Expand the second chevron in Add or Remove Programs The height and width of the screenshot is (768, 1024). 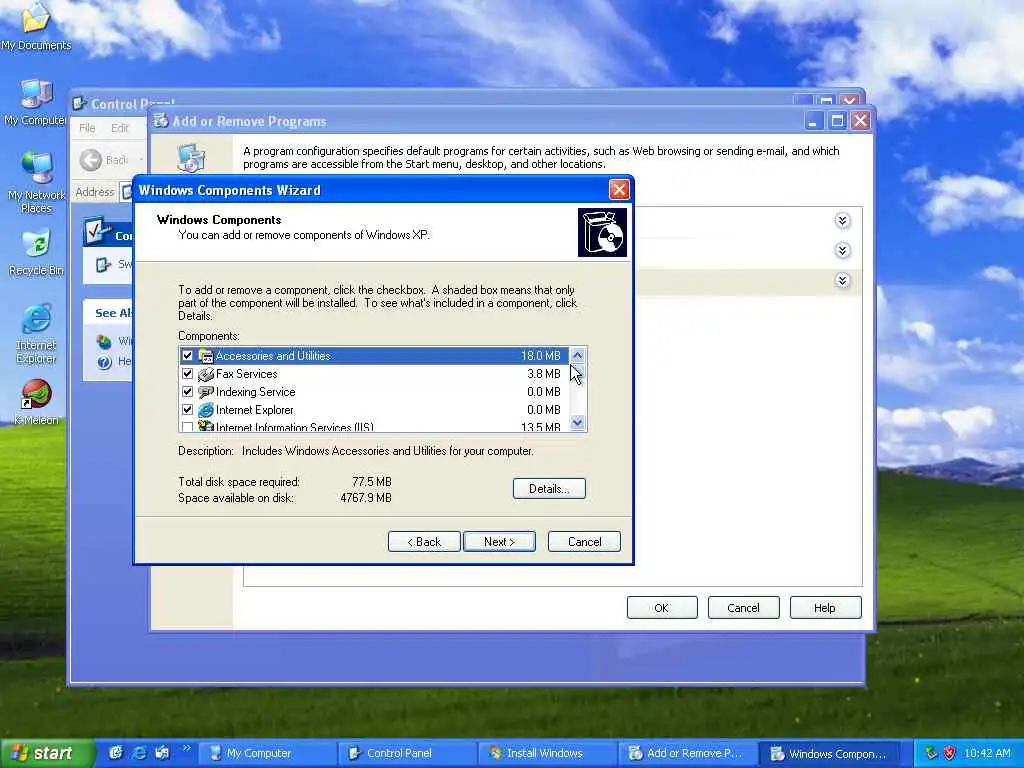tap(842, 251)
